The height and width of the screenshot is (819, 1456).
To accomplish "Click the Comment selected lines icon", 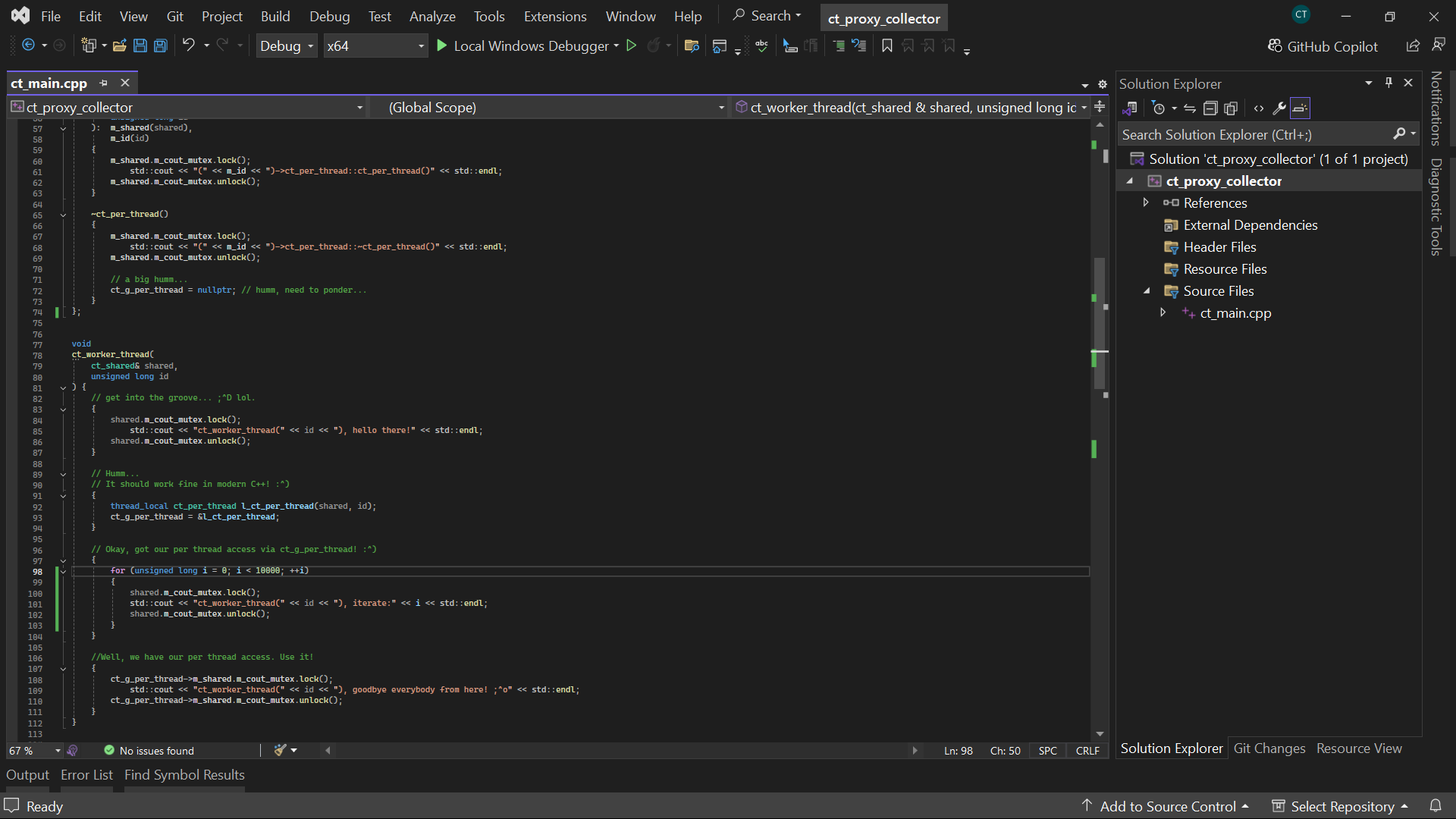I will tap(790, 45).
